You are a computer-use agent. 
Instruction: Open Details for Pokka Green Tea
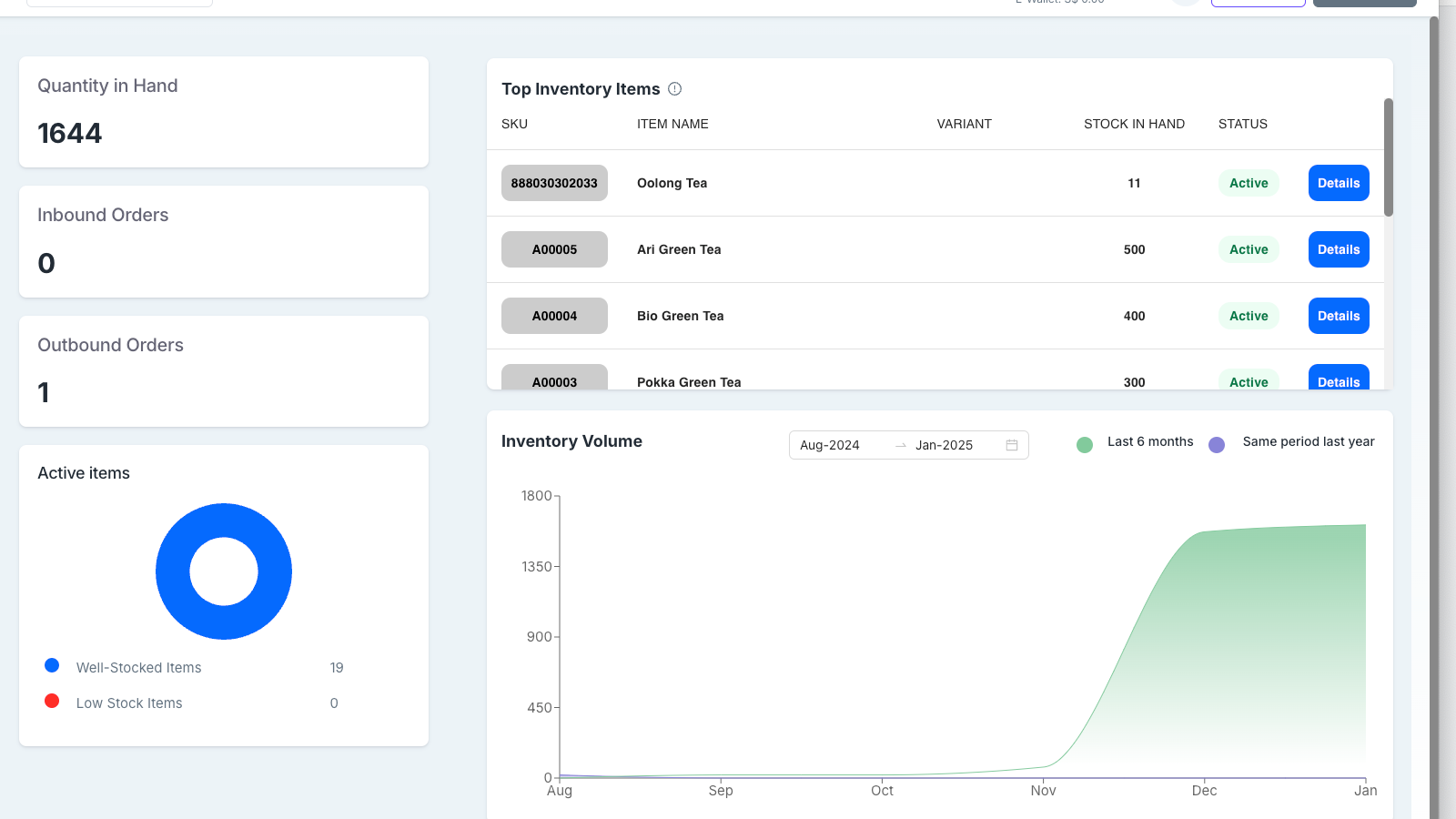tap(1338, 379)
